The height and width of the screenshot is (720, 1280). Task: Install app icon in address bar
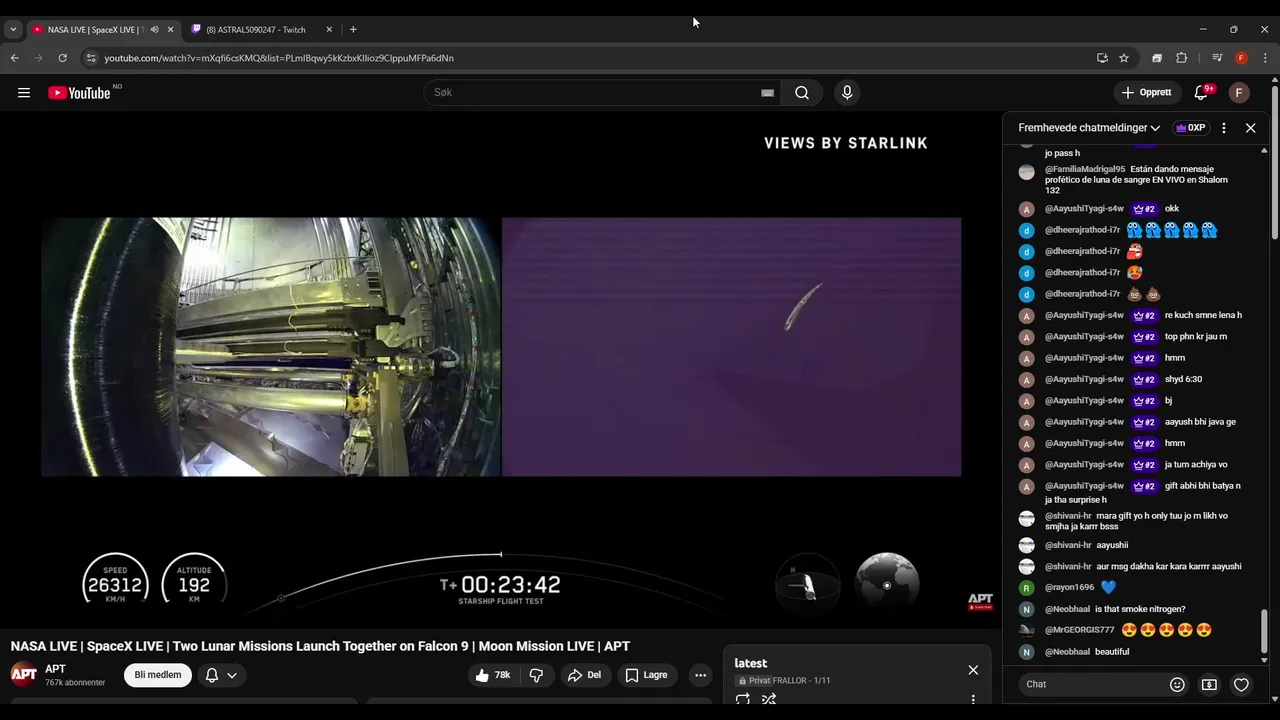tap(1102, 58)
